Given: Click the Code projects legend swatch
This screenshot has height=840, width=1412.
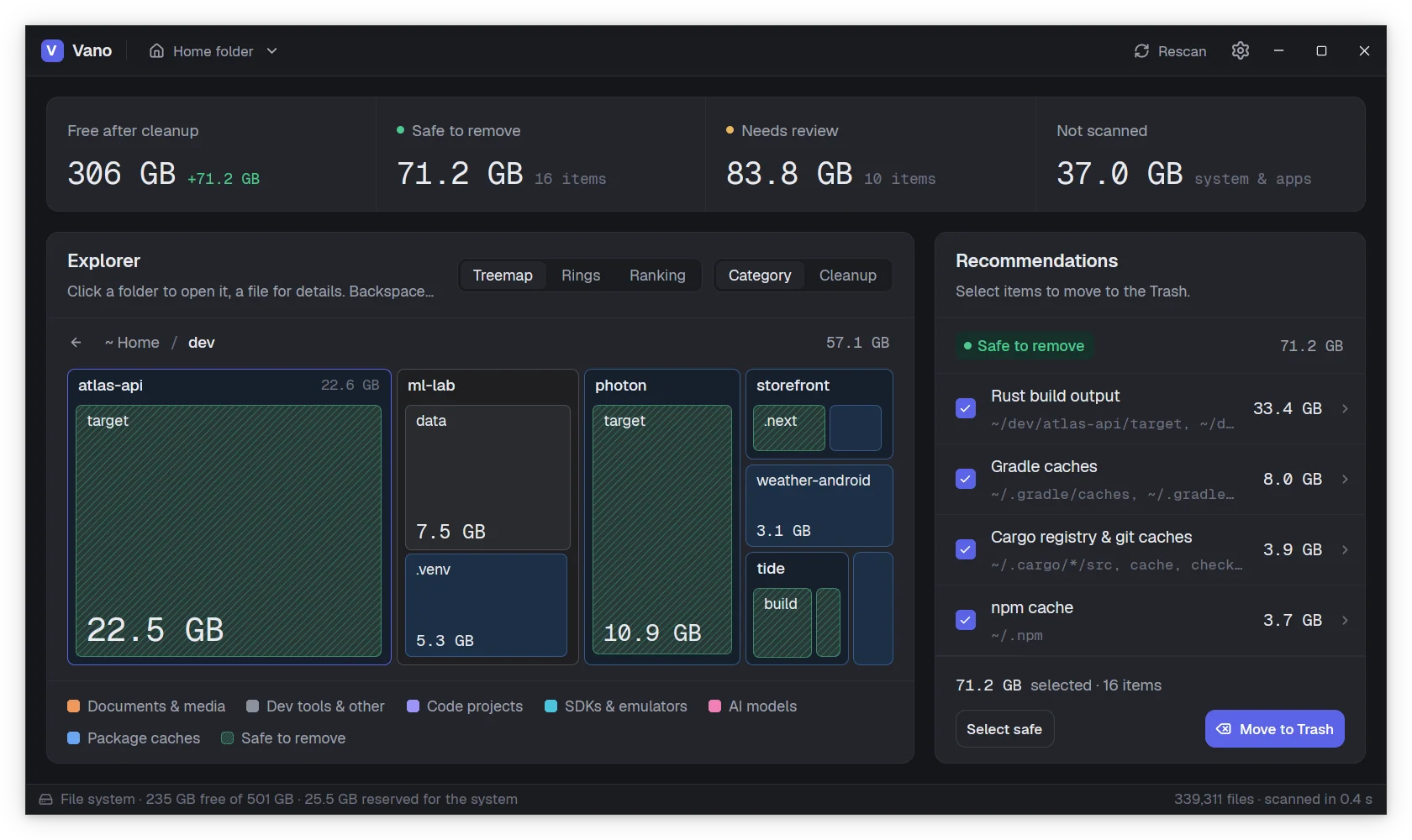Looking at the screenshot, I should tap(414, 706).
